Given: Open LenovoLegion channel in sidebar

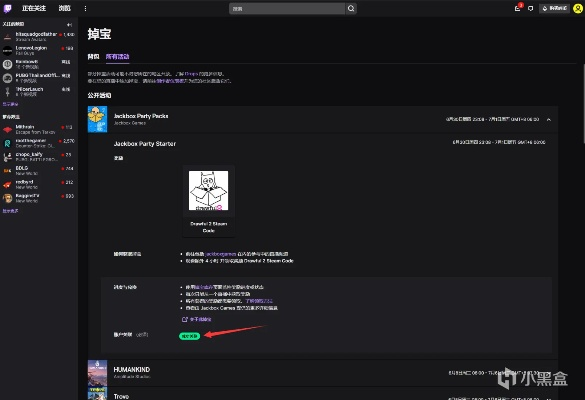Looking at the screenshot, I should [x=39, y=50].
